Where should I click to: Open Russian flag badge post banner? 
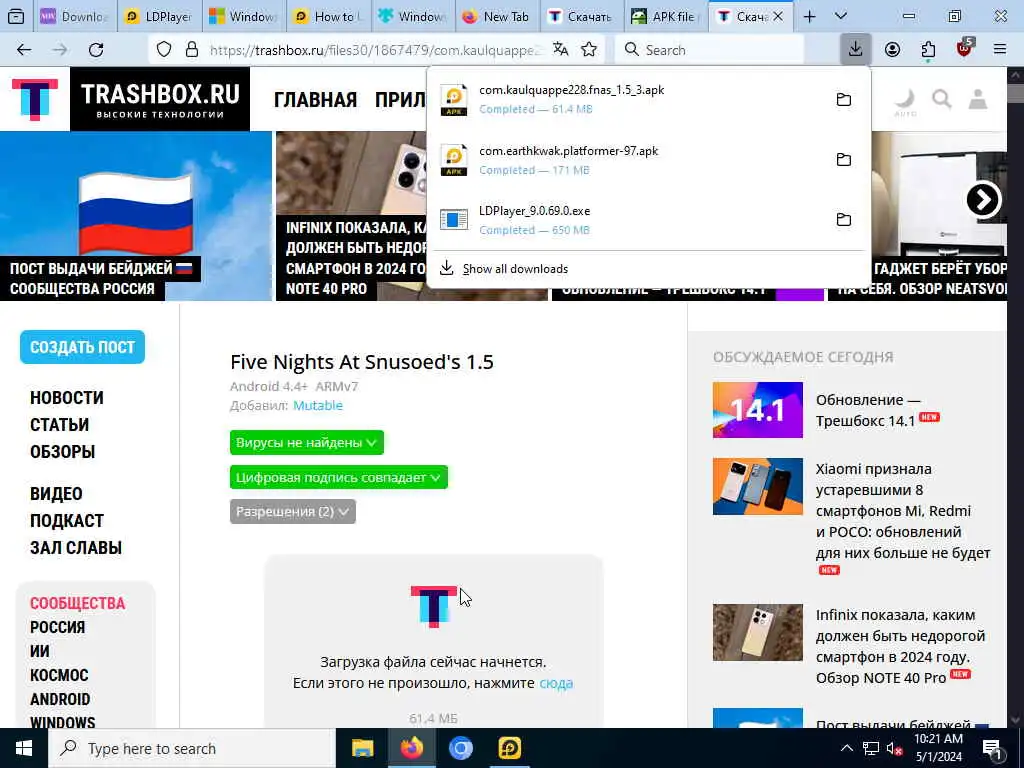pos(136,216)
